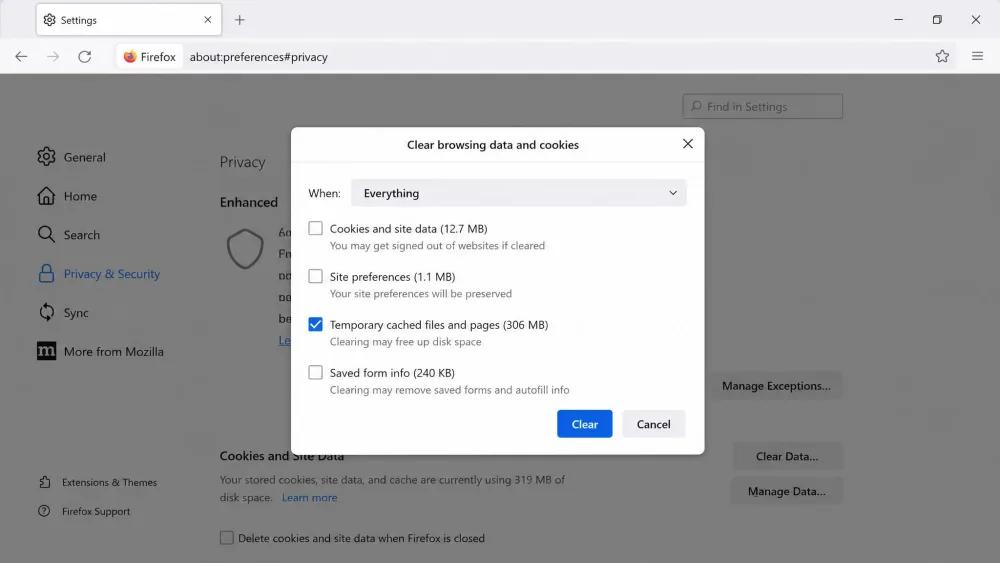Click the Privacy & Security lock icon
1000x563 pixels.
click(x=46, y=274)
